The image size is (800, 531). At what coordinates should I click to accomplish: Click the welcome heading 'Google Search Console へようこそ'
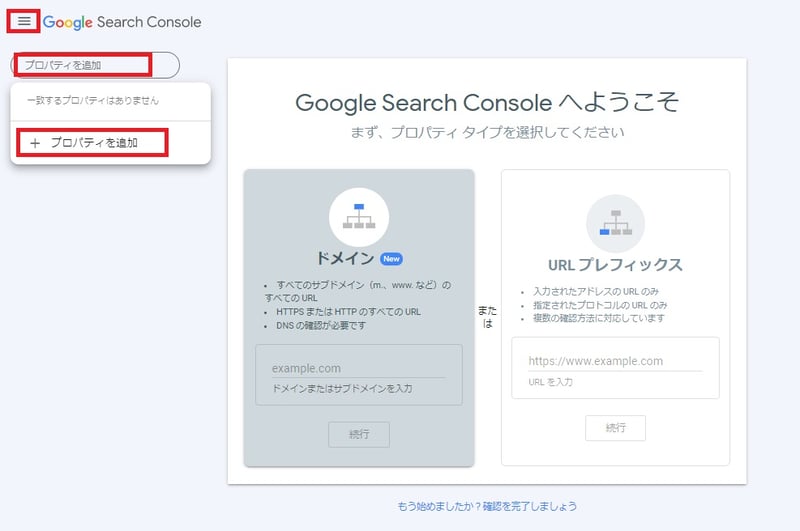click(x=487, y=103)
